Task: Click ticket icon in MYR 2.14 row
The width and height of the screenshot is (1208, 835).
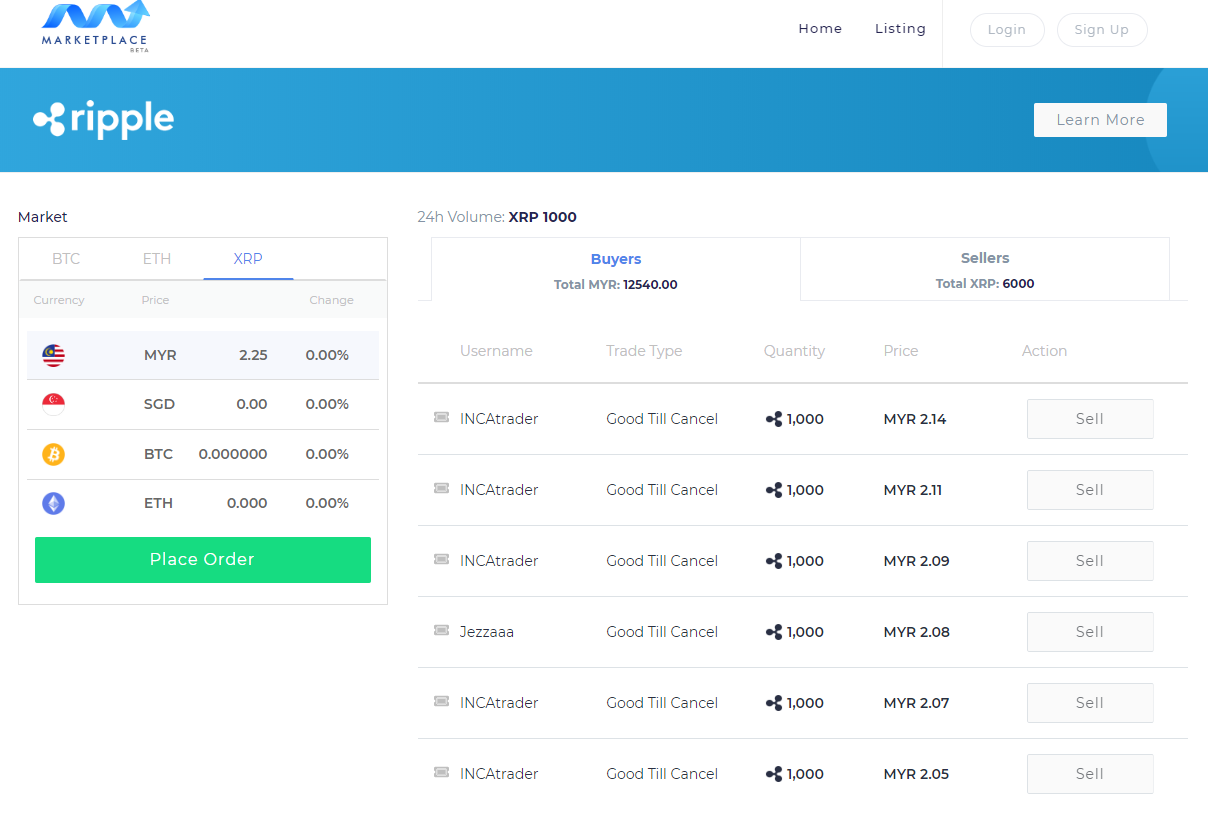Action: (441, 417)
